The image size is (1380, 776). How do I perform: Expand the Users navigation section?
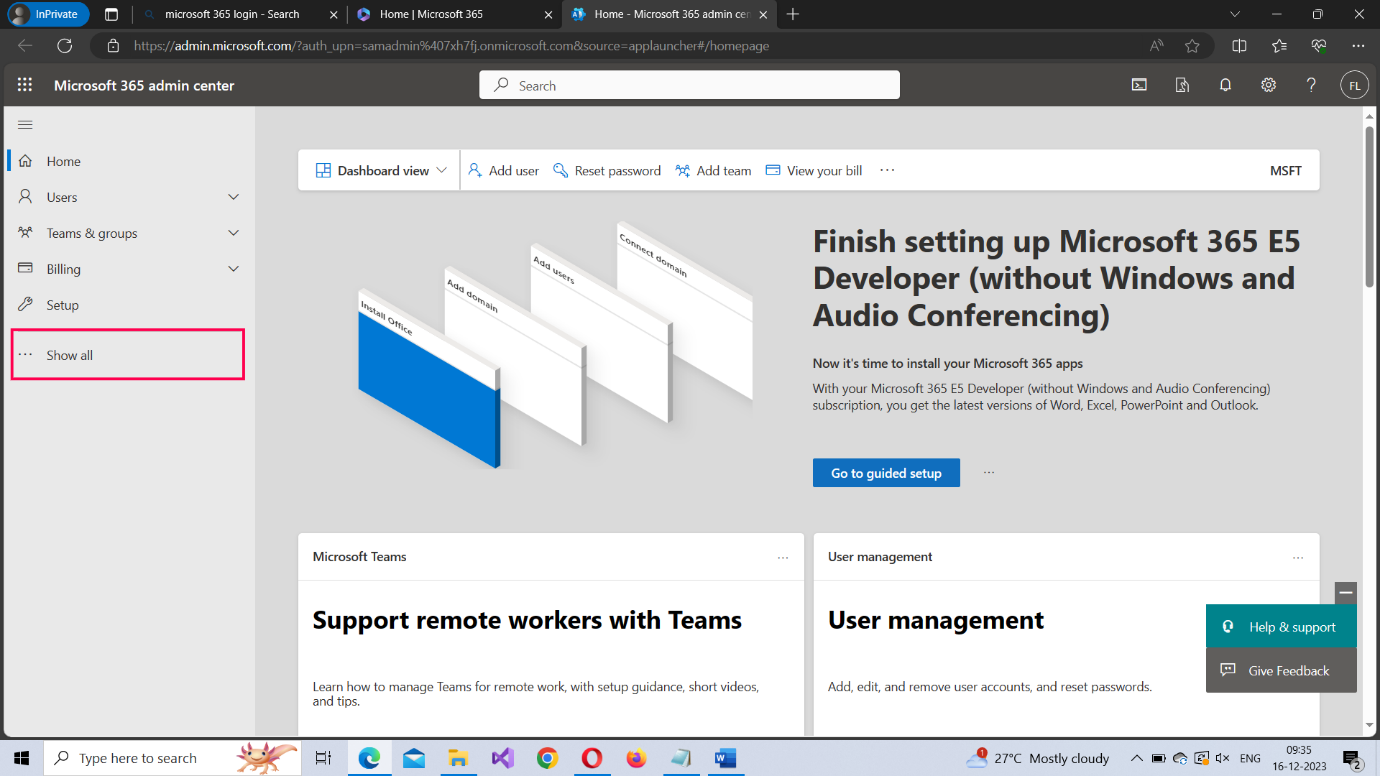tap(233, 197)
